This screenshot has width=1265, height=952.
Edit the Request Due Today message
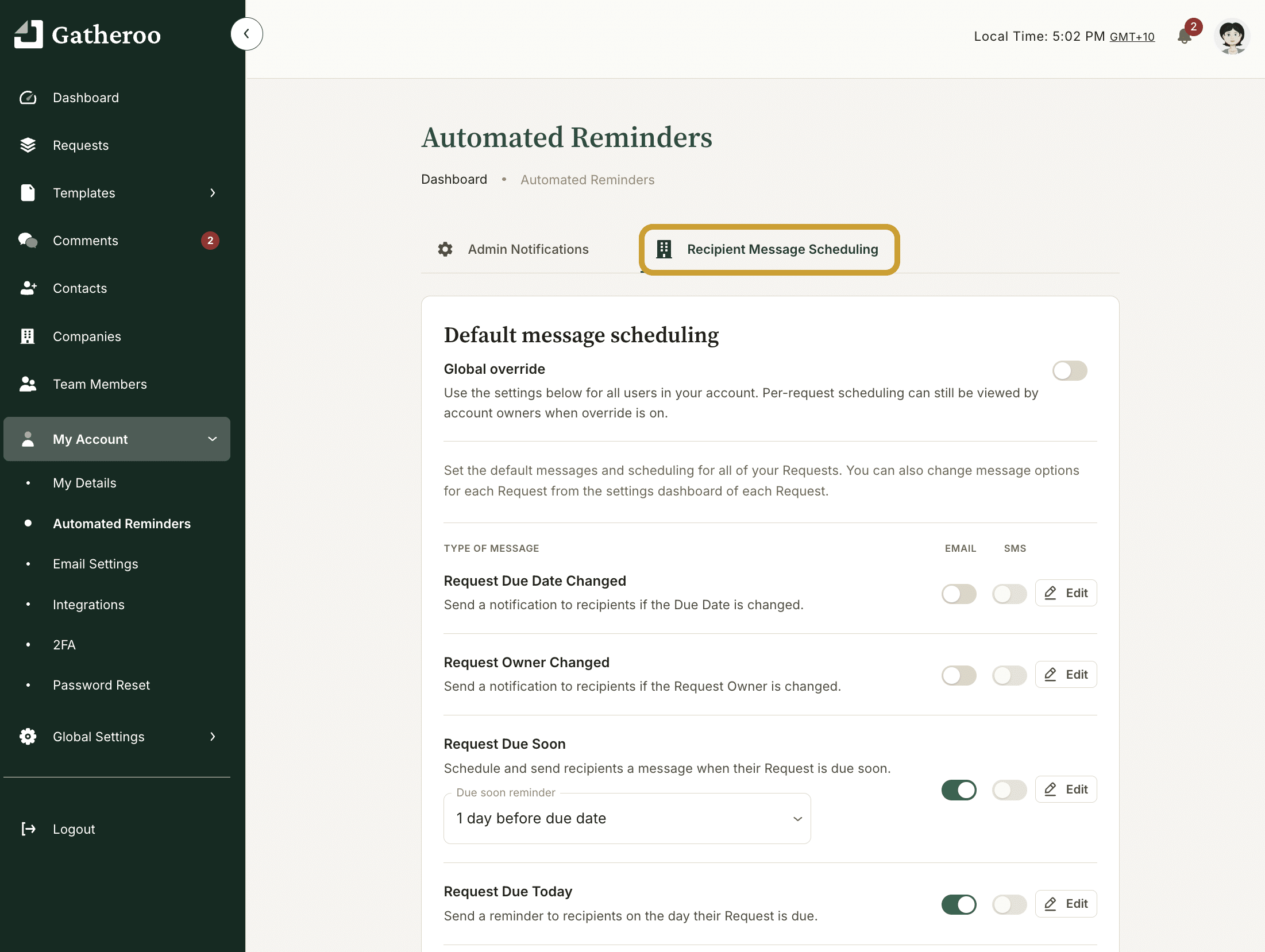pyautogui.click(x=1066, y=904)
